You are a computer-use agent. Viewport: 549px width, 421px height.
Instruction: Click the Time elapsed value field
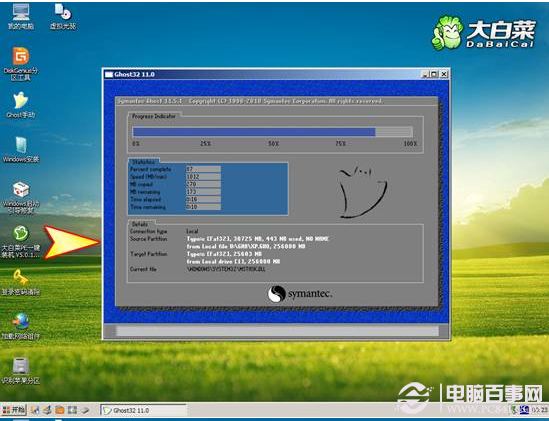[x=203, y=199]
